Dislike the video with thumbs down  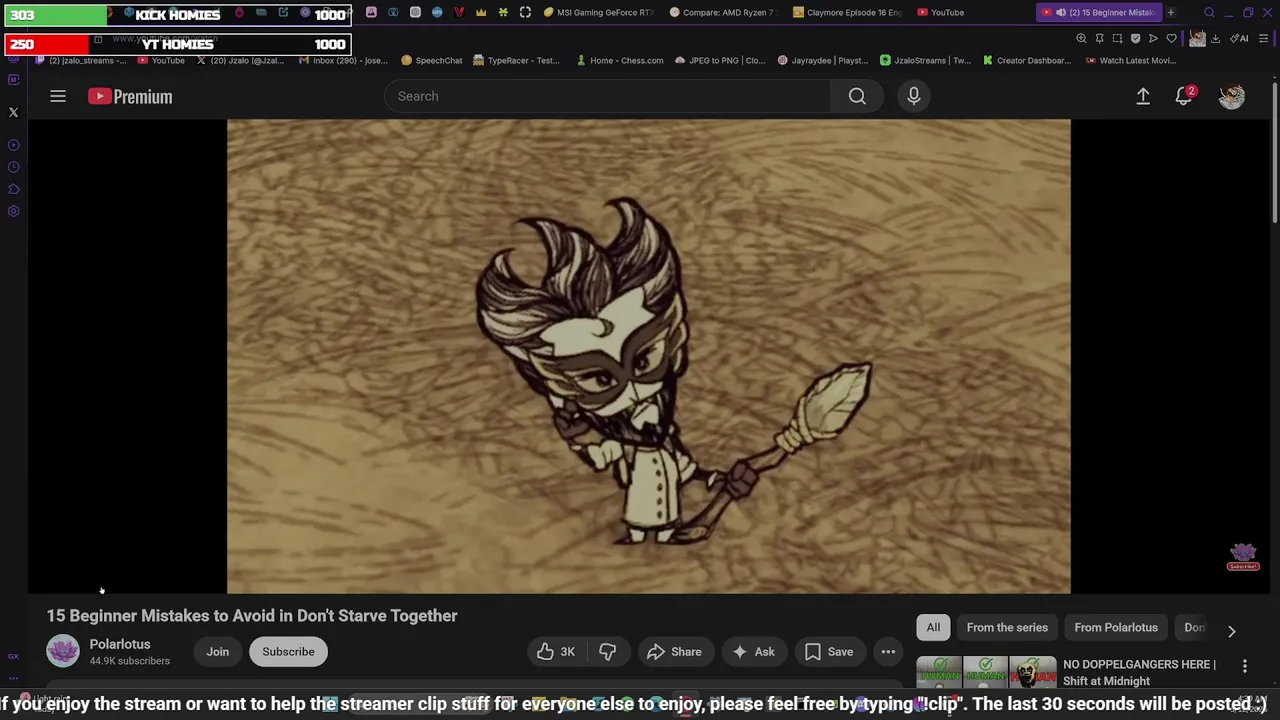point(607,652)
